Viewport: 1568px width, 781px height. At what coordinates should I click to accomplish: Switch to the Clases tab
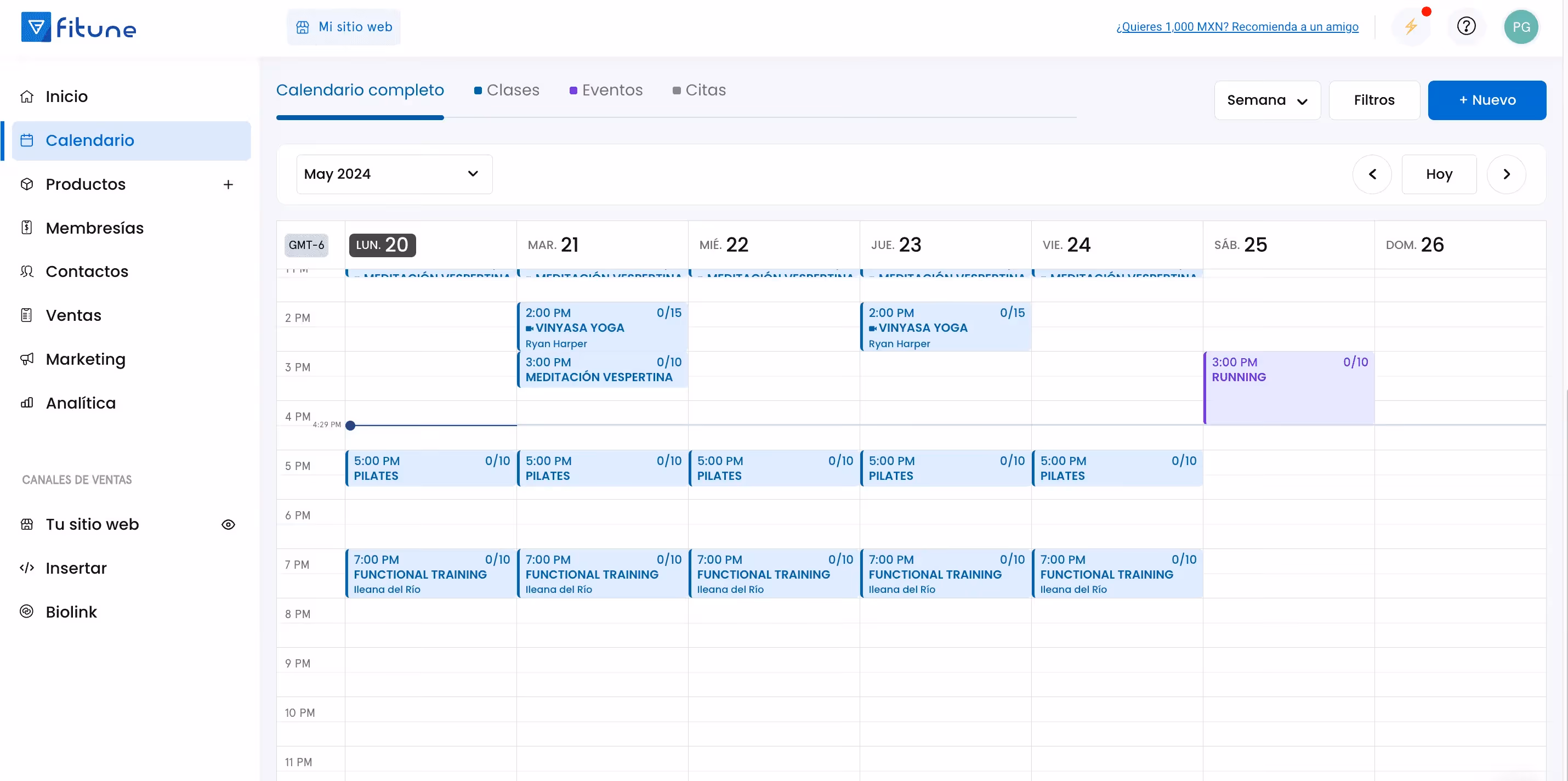click(x=507, y=90)
